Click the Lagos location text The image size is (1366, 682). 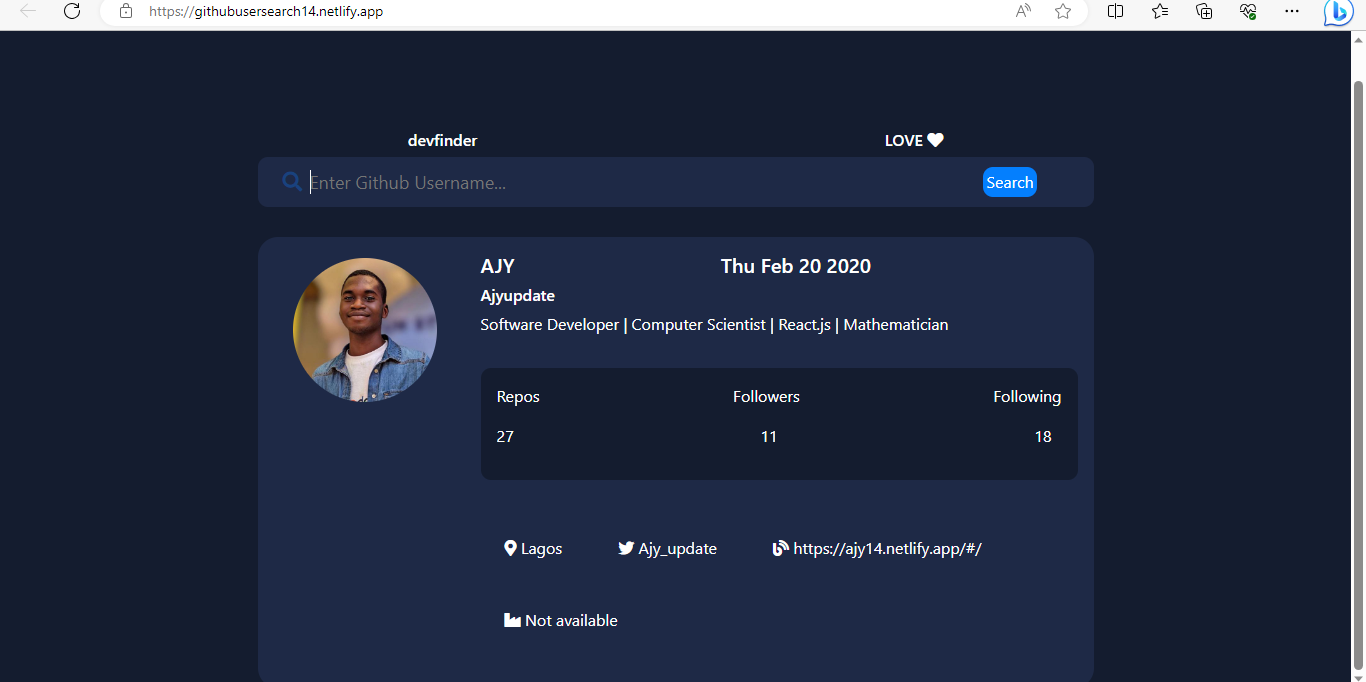point(542,548)
